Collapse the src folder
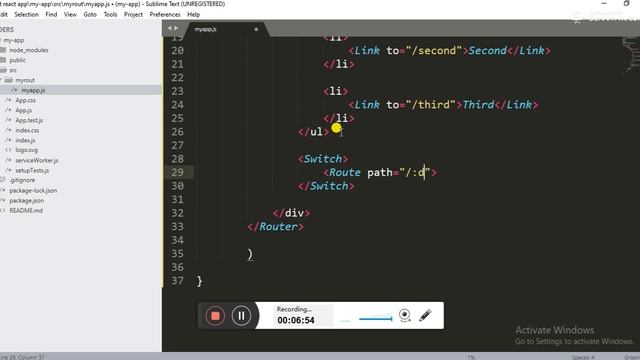Viewport: 640px width, 360px height. pos(13,70)
